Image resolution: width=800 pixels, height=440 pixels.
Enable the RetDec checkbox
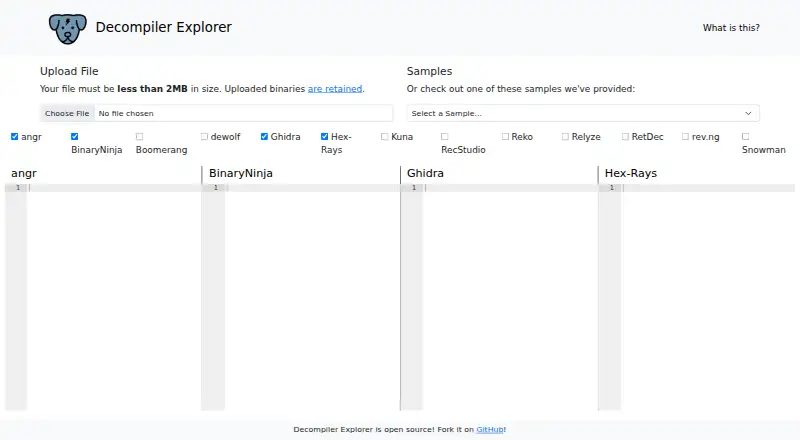(x=625, y=136)
